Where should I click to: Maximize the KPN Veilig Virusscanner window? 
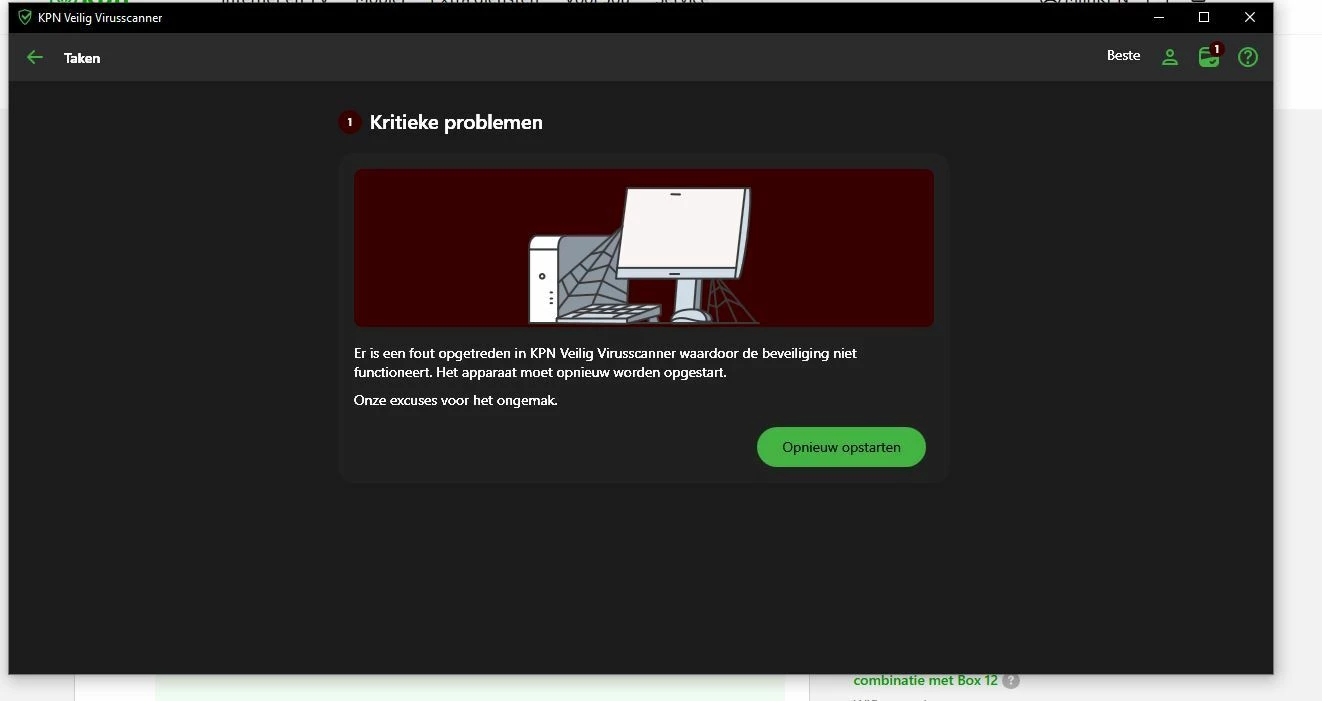click(x=1204, y=17)
